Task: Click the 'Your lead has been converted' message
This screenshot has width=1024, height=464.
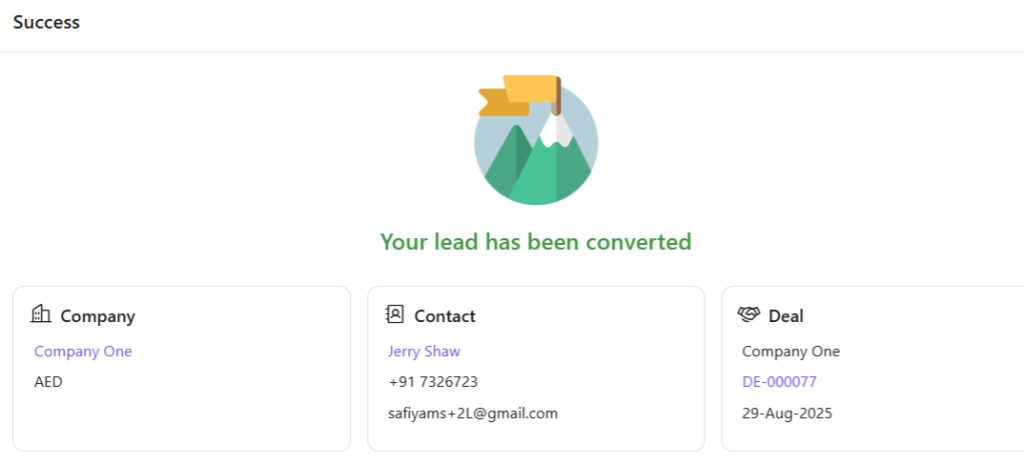Action: click(x=536, y=242)
